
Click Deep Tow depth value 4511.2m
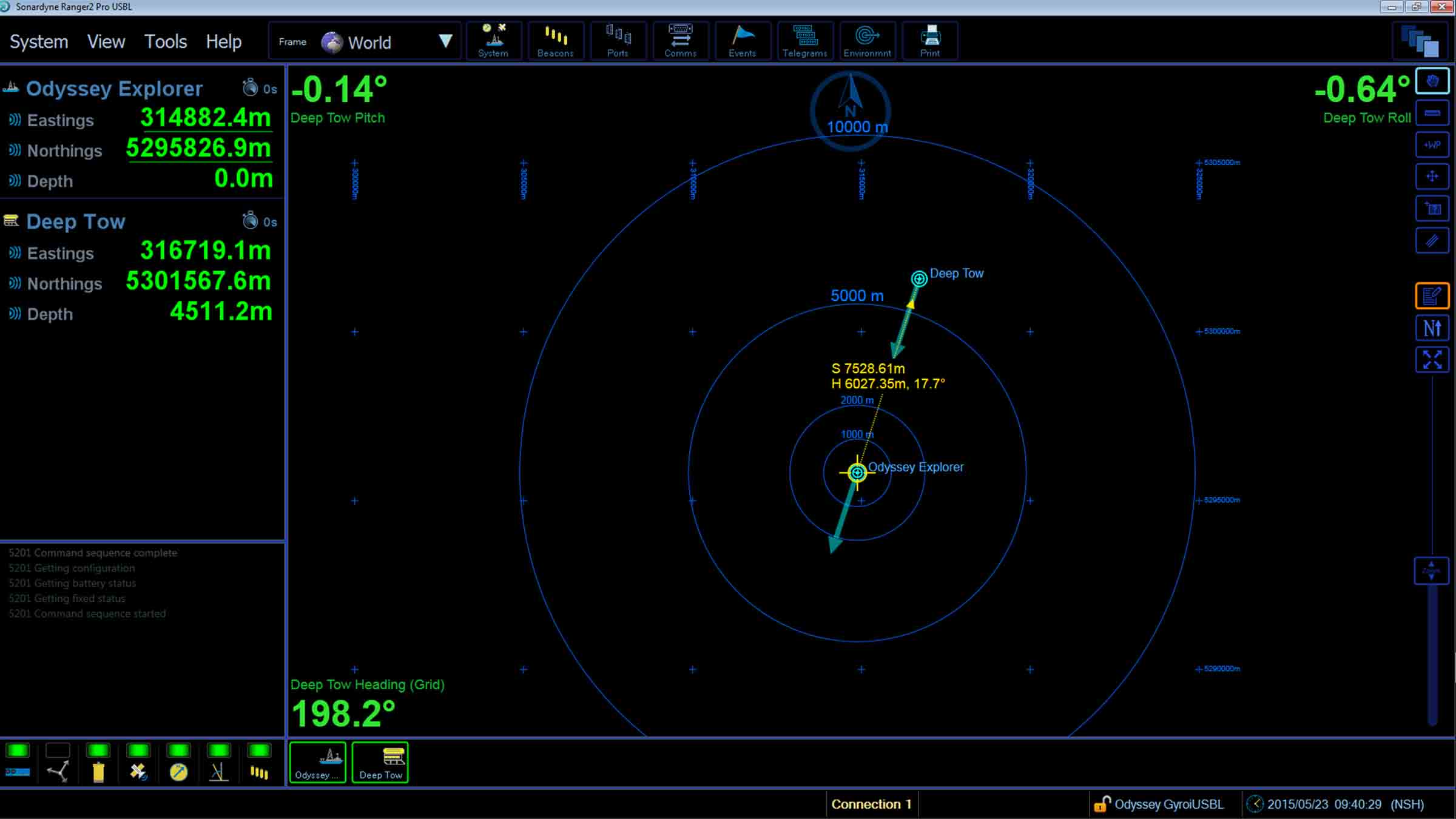(221, 311)
